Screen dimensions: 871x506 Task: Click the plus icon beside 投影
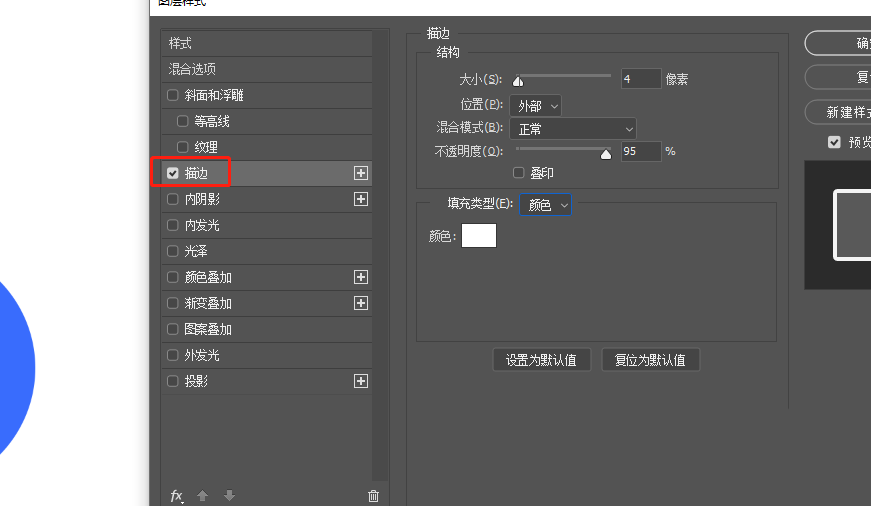tap(361, 381)
